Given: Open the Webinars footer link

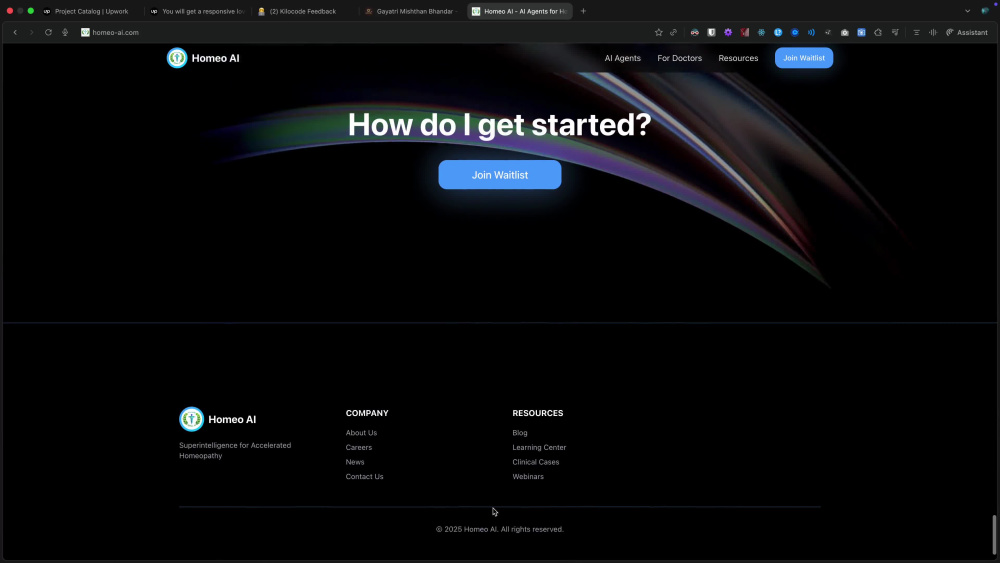Looking at the screenshot, I should pyautogui.click(x=527, y=476).
